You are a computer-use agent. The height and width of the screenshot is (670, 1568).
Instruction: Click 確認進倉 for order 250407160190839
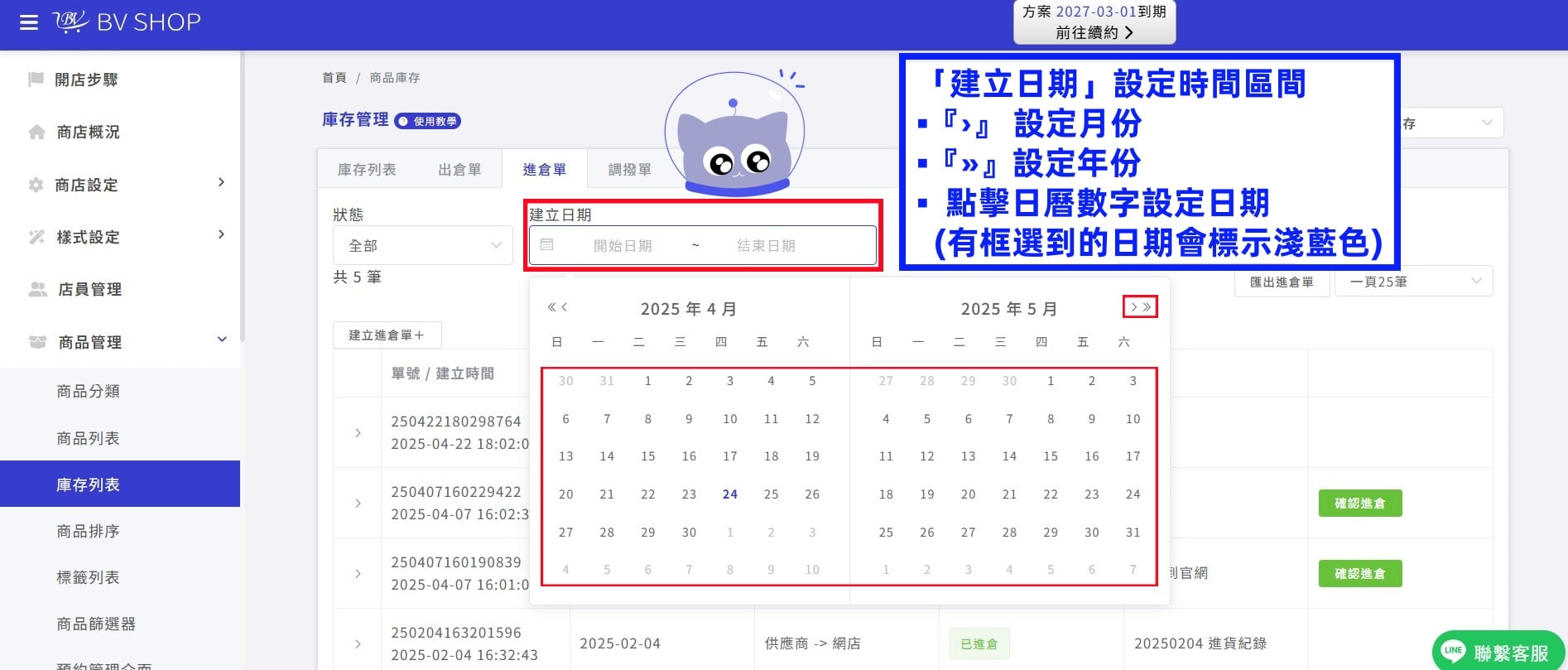click(1360, 573)
